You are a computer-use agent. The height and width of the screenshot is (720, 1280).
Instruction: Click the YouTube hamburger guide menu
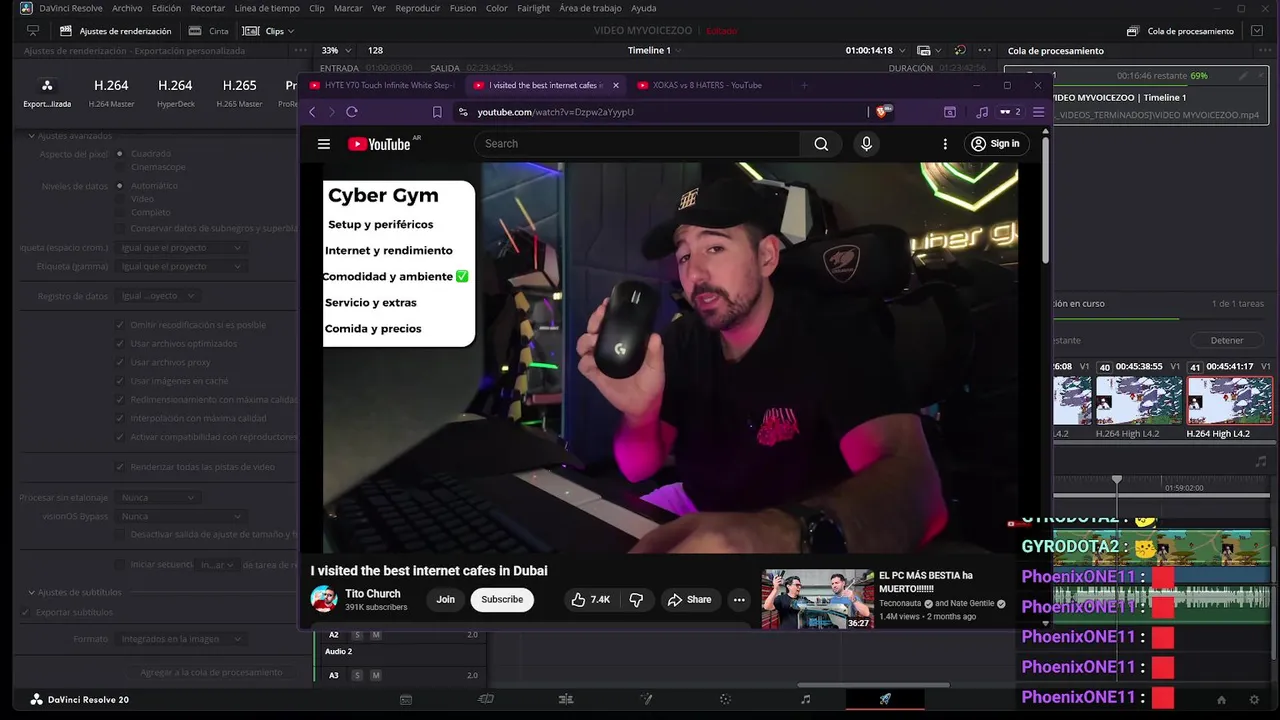click(324, 144)
